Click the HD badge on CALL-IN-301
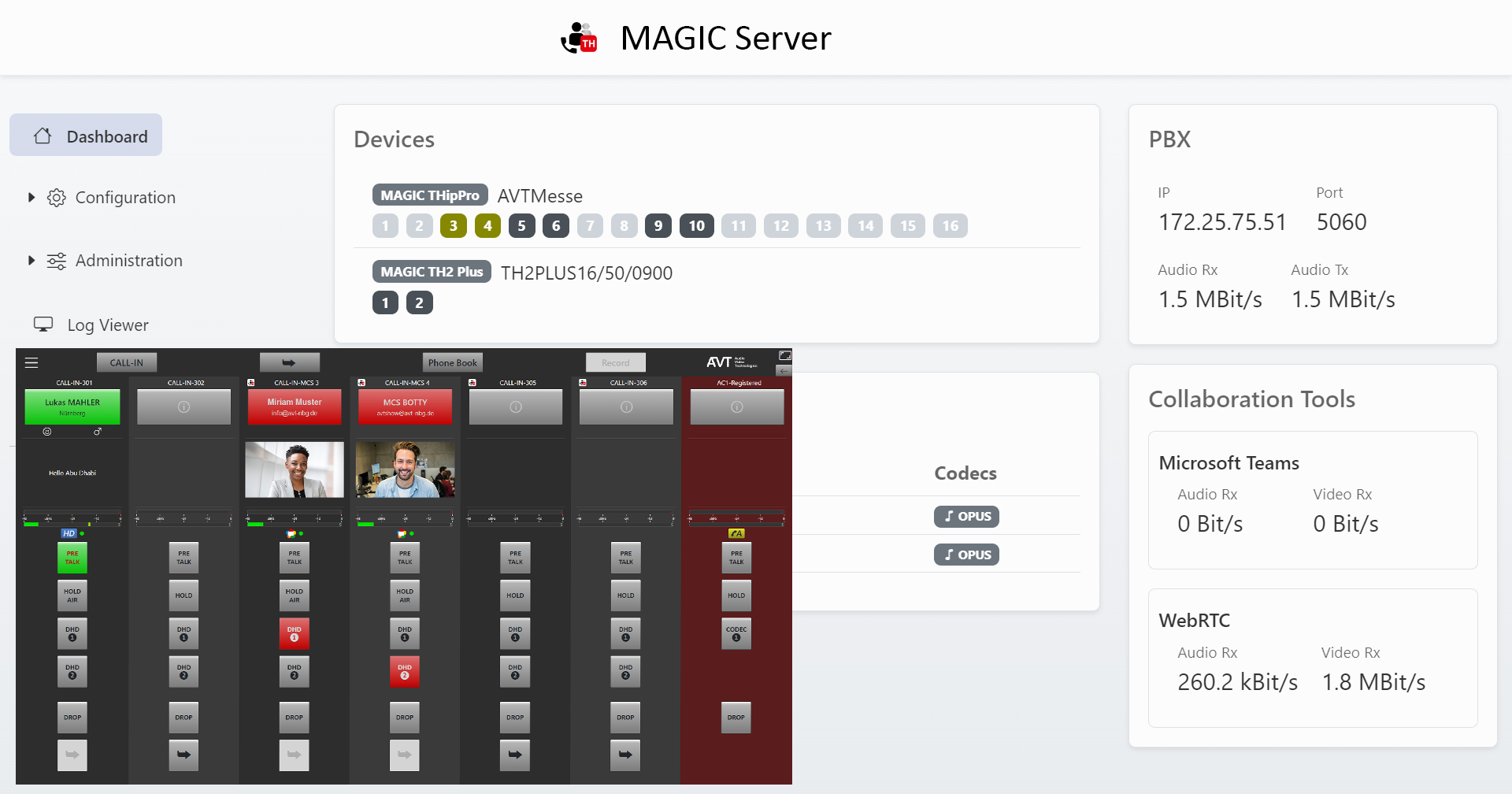The height and width of the screenshot is (794, 1512). click(x=69, y=533)
